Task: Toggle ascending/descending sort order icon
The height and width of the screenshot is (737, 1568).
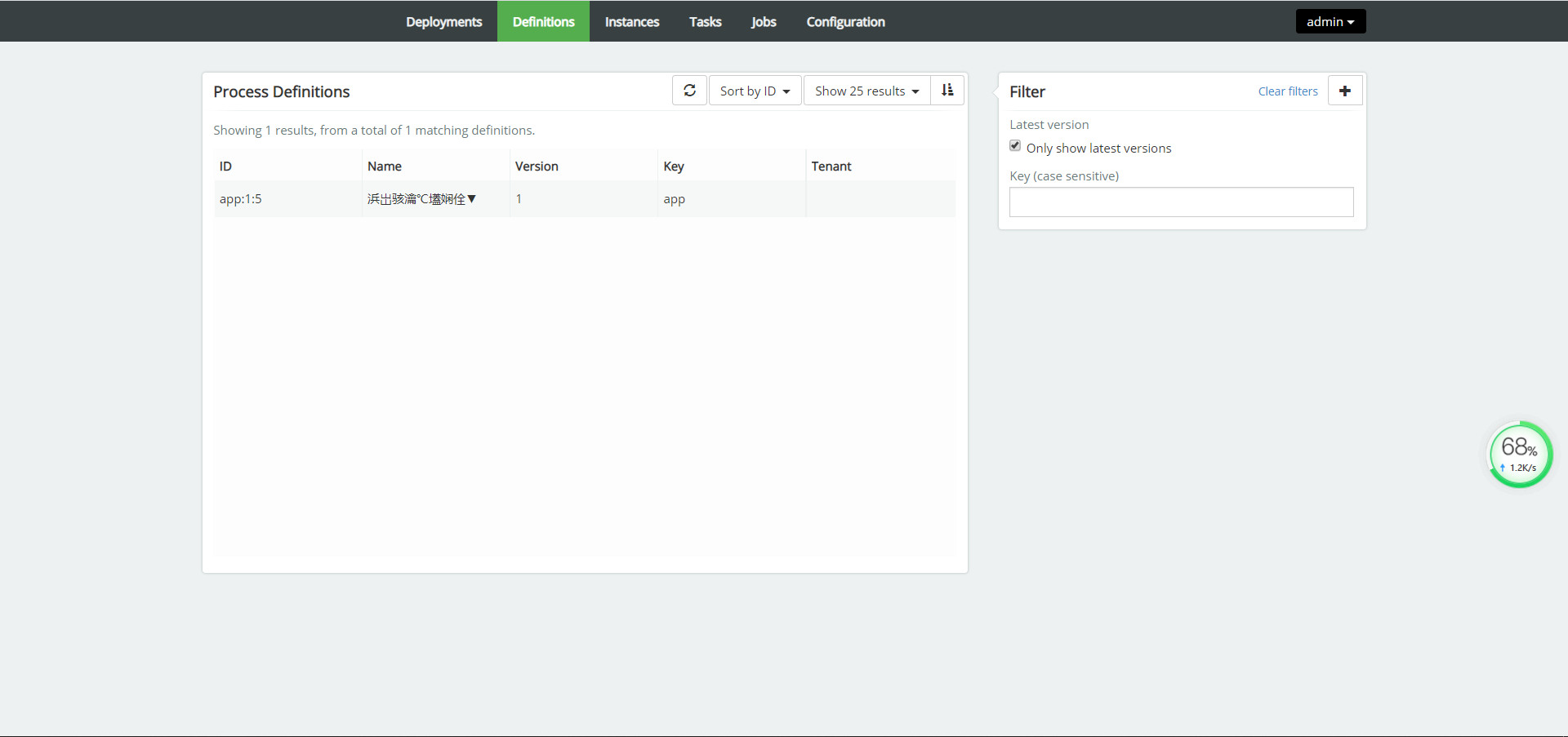Action: pyautogui.click(x=947, y=91)
